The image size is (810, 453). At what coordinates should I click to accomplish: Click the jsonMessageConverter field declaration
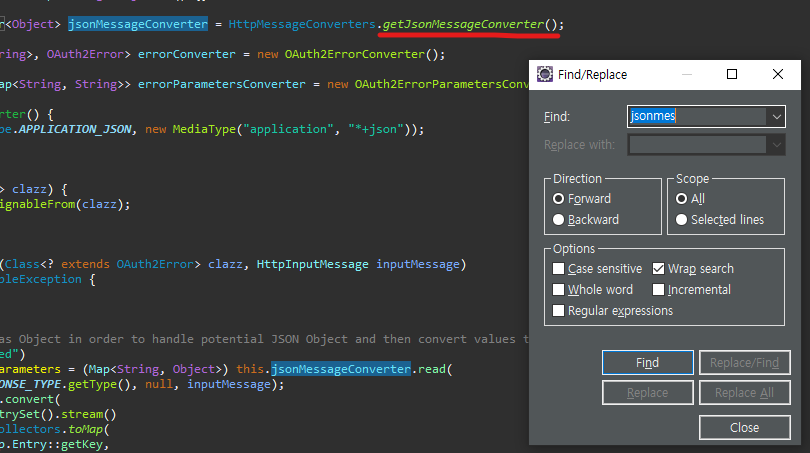click(x=138, y=24)
